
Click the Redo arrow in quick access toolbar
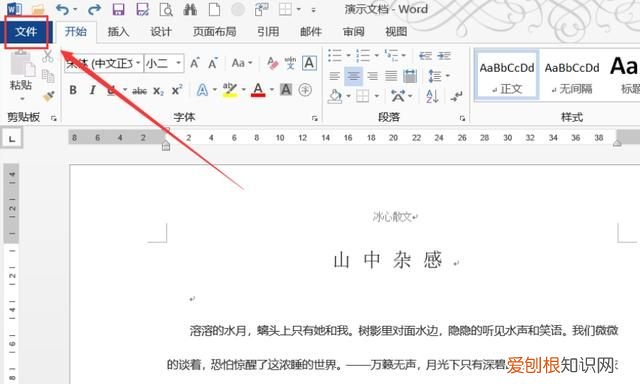pos(94,9)
